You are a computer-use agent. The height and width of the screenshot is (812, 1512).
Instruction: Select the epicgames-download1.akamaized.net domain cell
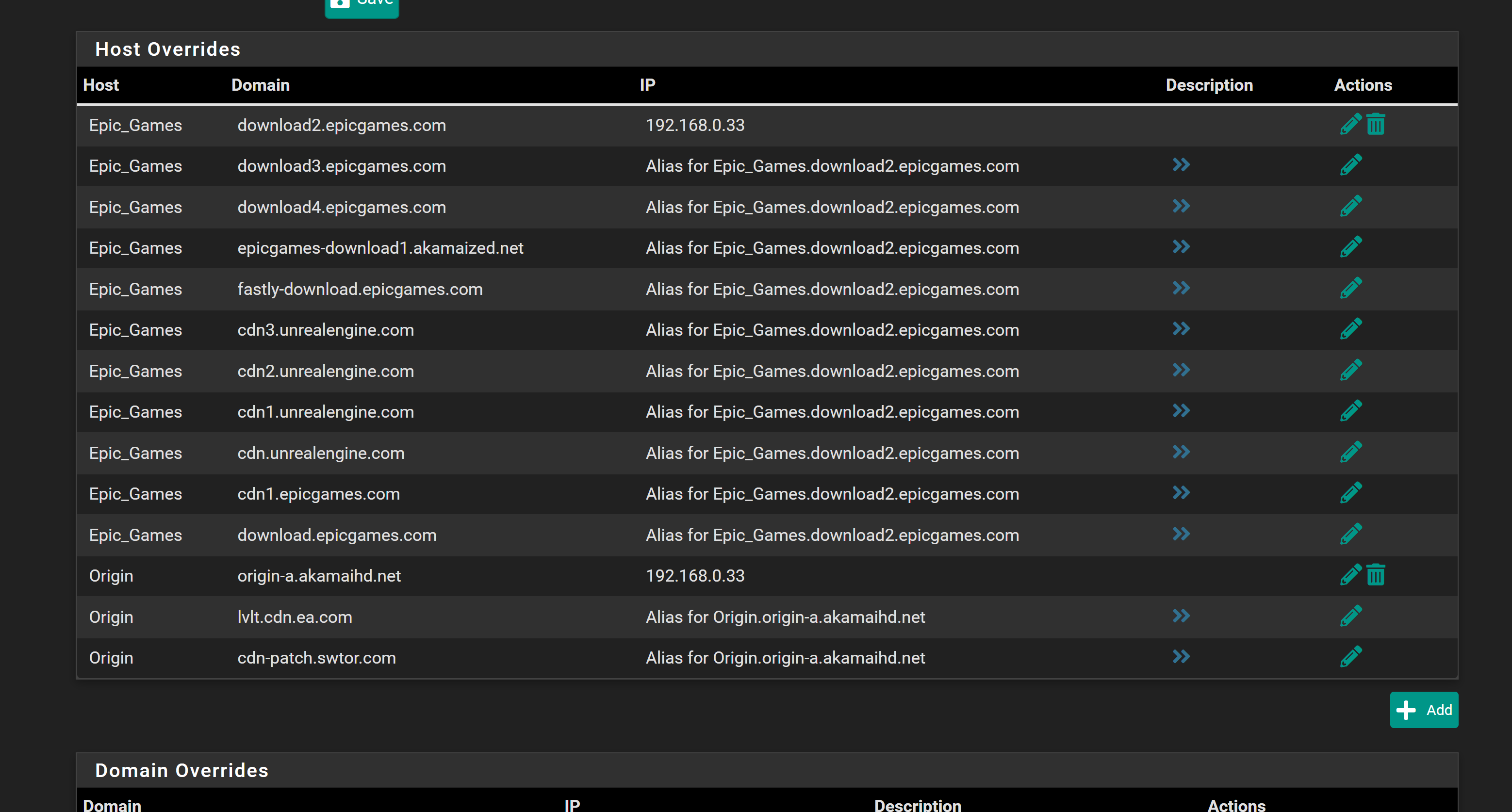coord(380,247)
